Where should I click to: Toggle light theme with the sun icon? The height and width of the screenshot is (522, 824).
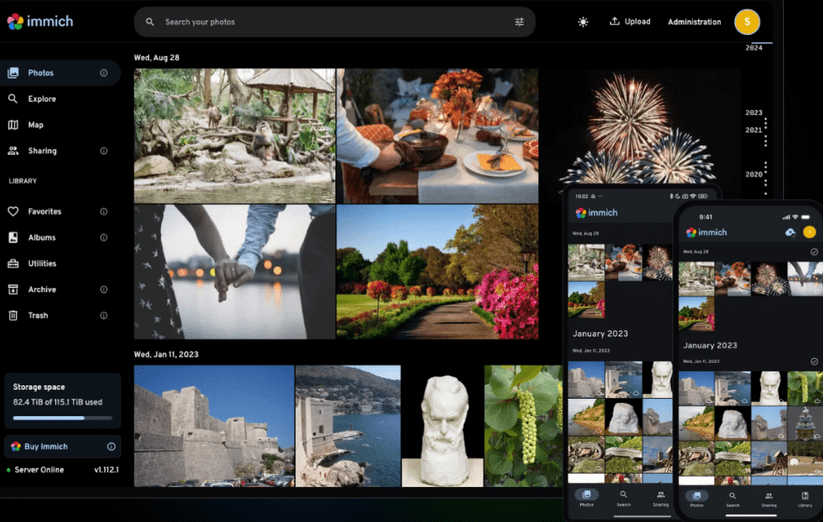point(583,22)
